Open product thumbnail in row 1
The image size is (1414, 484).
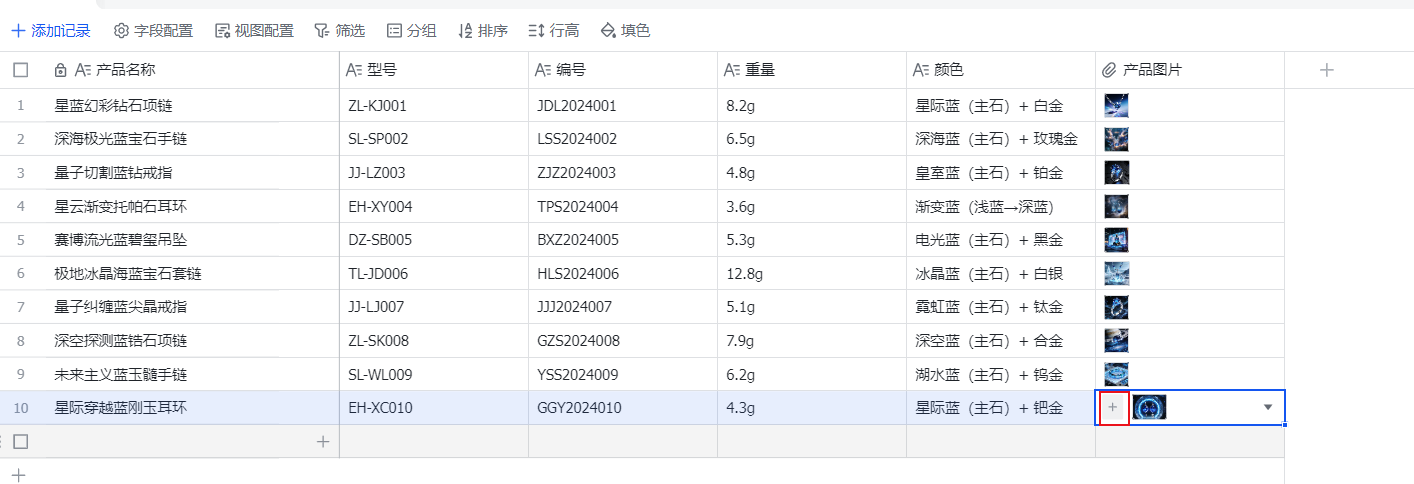coord(1116,106)
